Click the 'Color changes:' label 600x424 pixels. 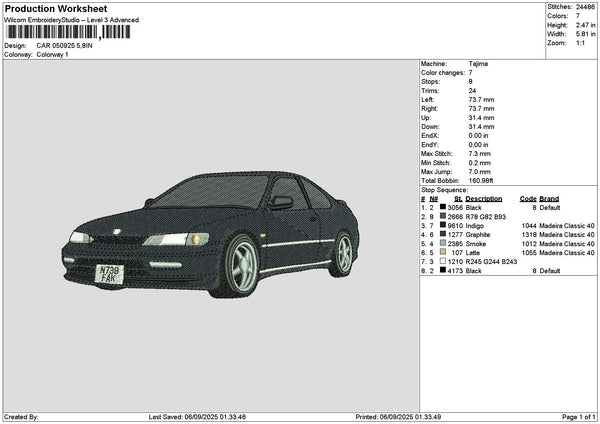tap(443, 73)
